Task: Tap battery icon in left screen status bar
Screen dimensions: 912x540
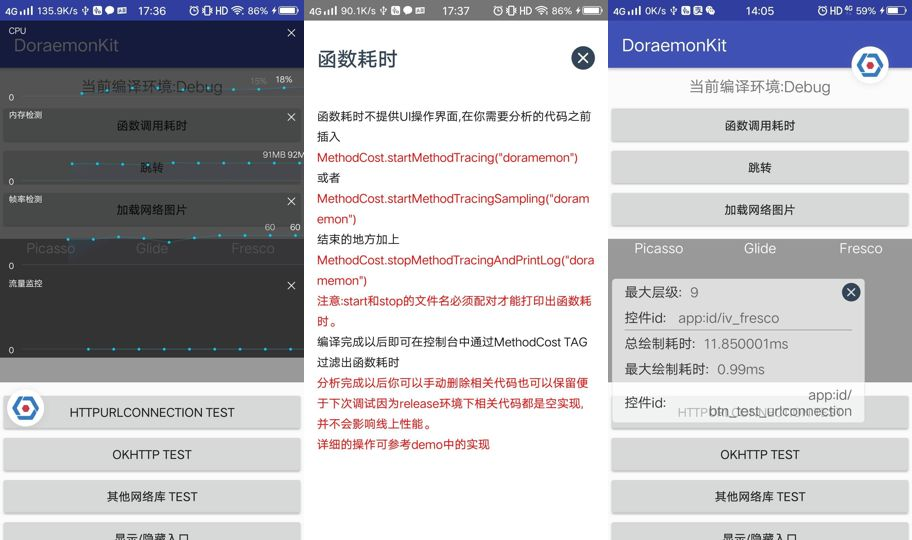Action: [289, 10]
